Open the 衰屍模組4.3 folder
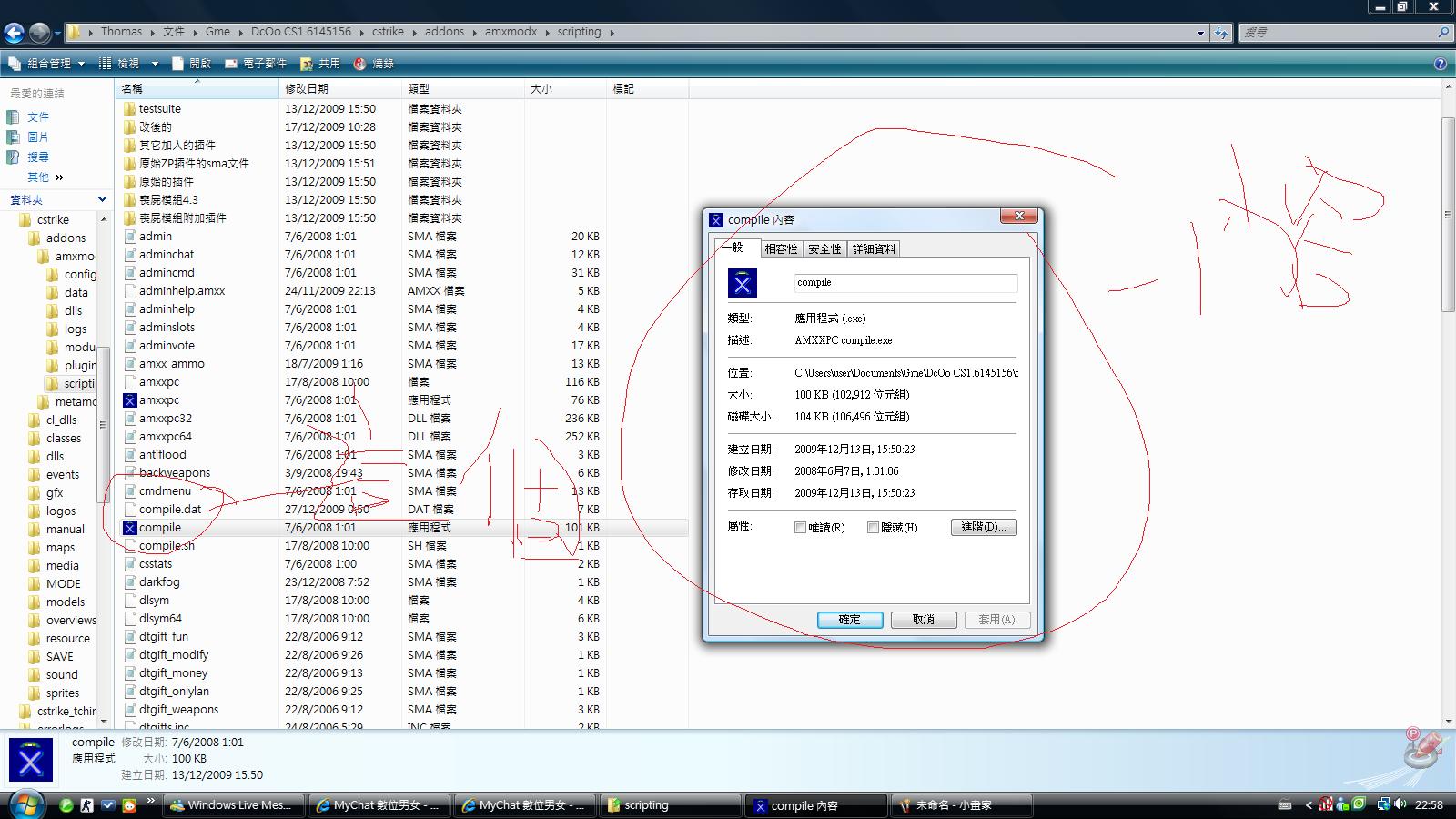This screenshot has width=1456, height=819. pyautogui.click(x=168, y=200)
